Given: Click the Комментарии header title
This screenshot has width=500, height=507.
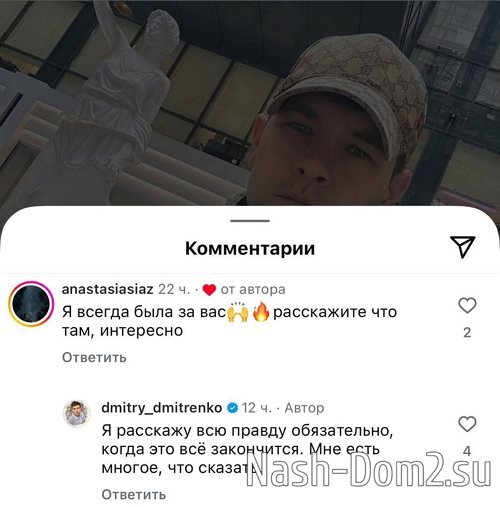Looking at the screenshot, I should [x=250, y=248].
